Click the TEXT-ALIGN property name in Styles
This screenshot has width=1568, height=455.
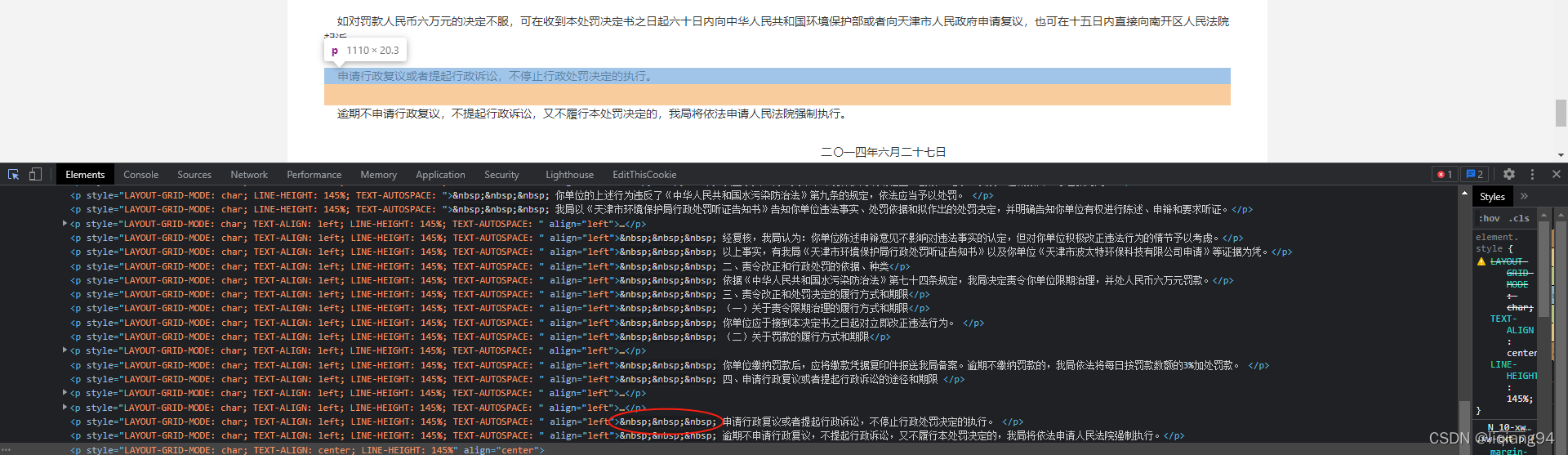point(1511,324)
